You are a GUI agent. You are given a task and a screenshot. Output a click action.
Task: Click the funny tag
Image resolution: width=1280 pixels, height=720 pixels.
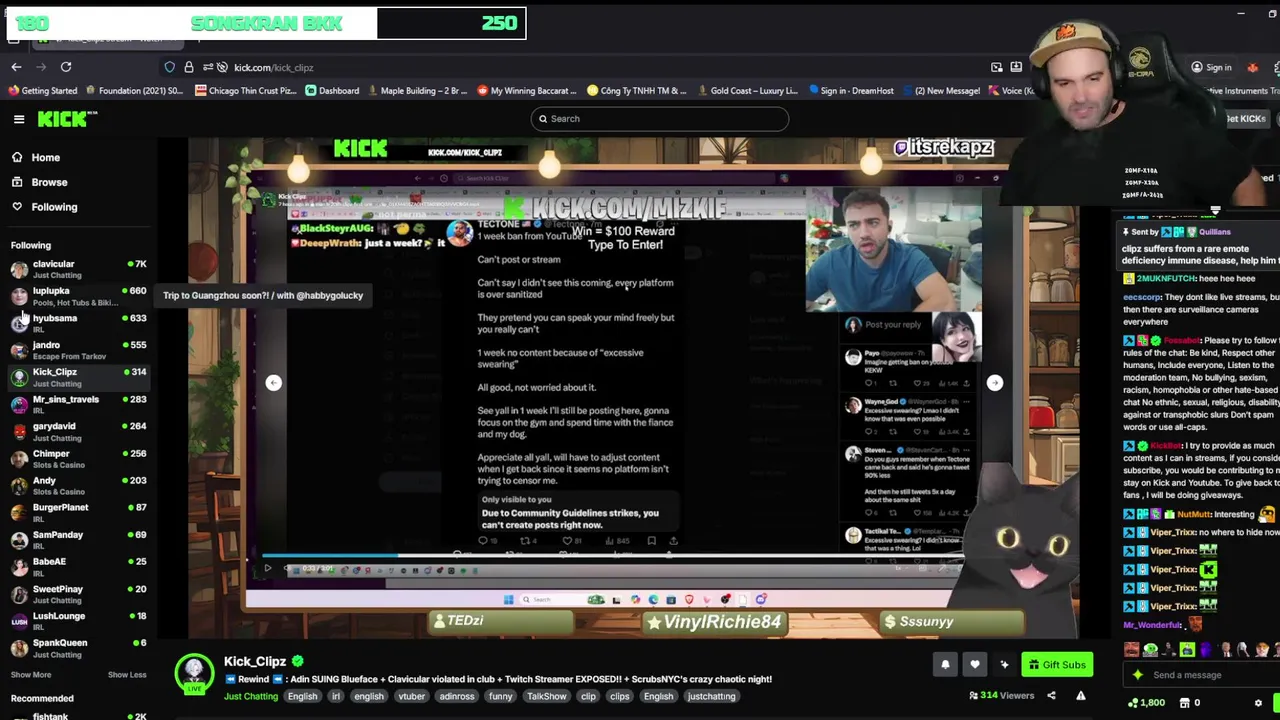(501, 696)
